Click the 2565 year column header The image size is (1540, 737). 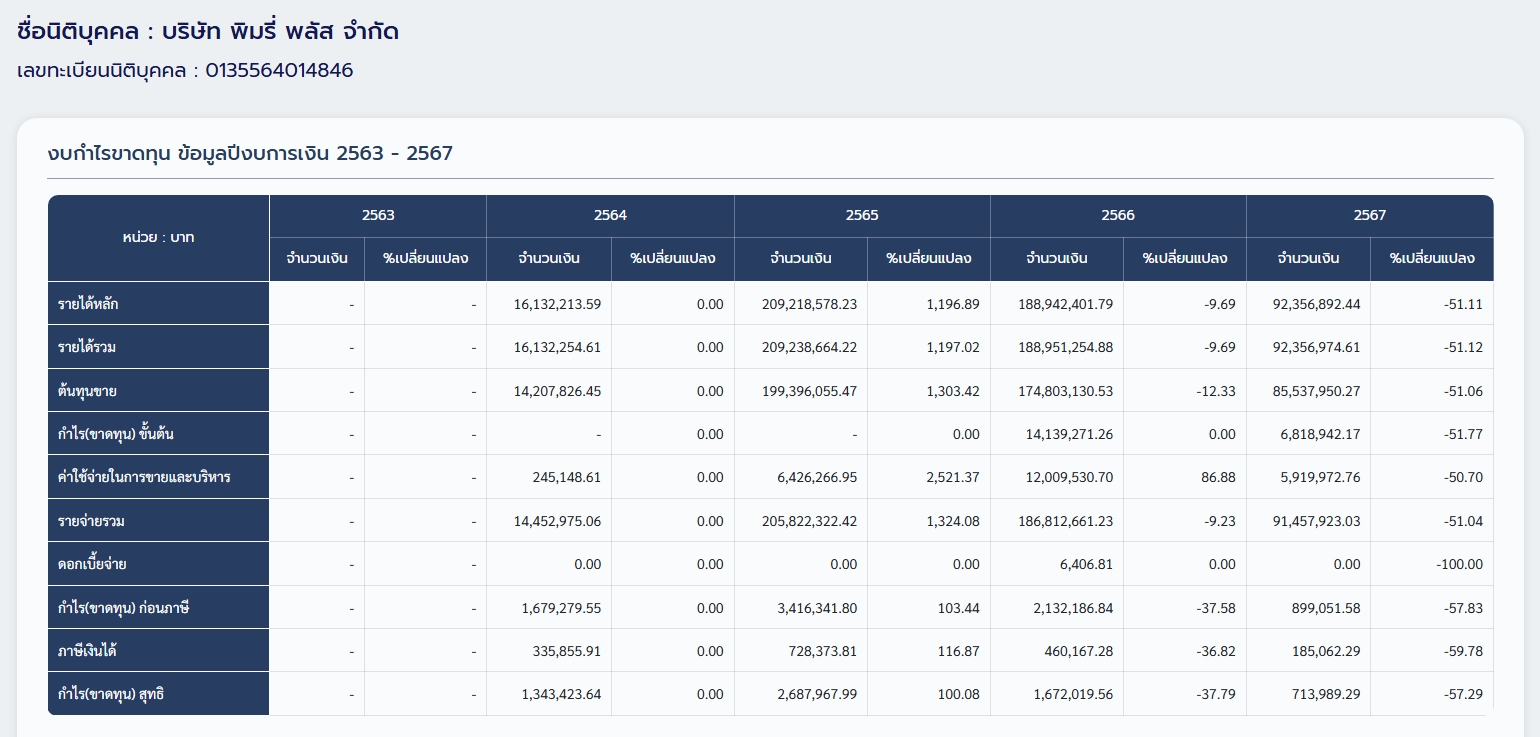pos(862,215)
